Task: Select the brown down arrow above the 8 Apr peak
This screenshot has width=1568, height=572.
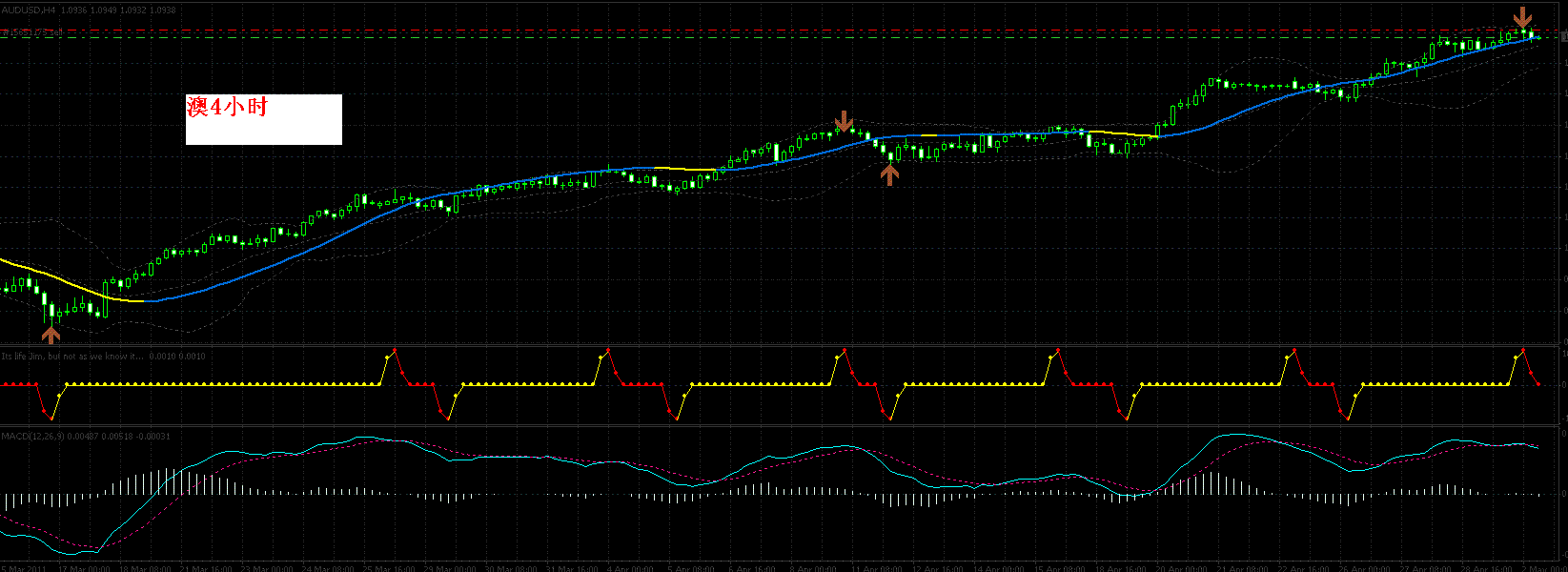Action: (x=844, y=121)
